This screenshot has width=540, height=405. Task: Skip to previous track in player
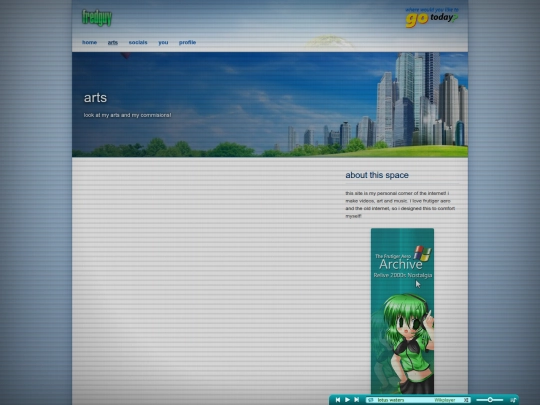[338, 400]
